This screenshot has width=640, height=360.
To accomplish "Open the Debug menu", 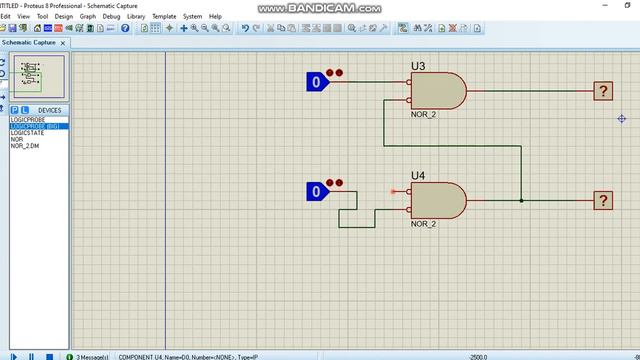I will (x=111, y=16).
